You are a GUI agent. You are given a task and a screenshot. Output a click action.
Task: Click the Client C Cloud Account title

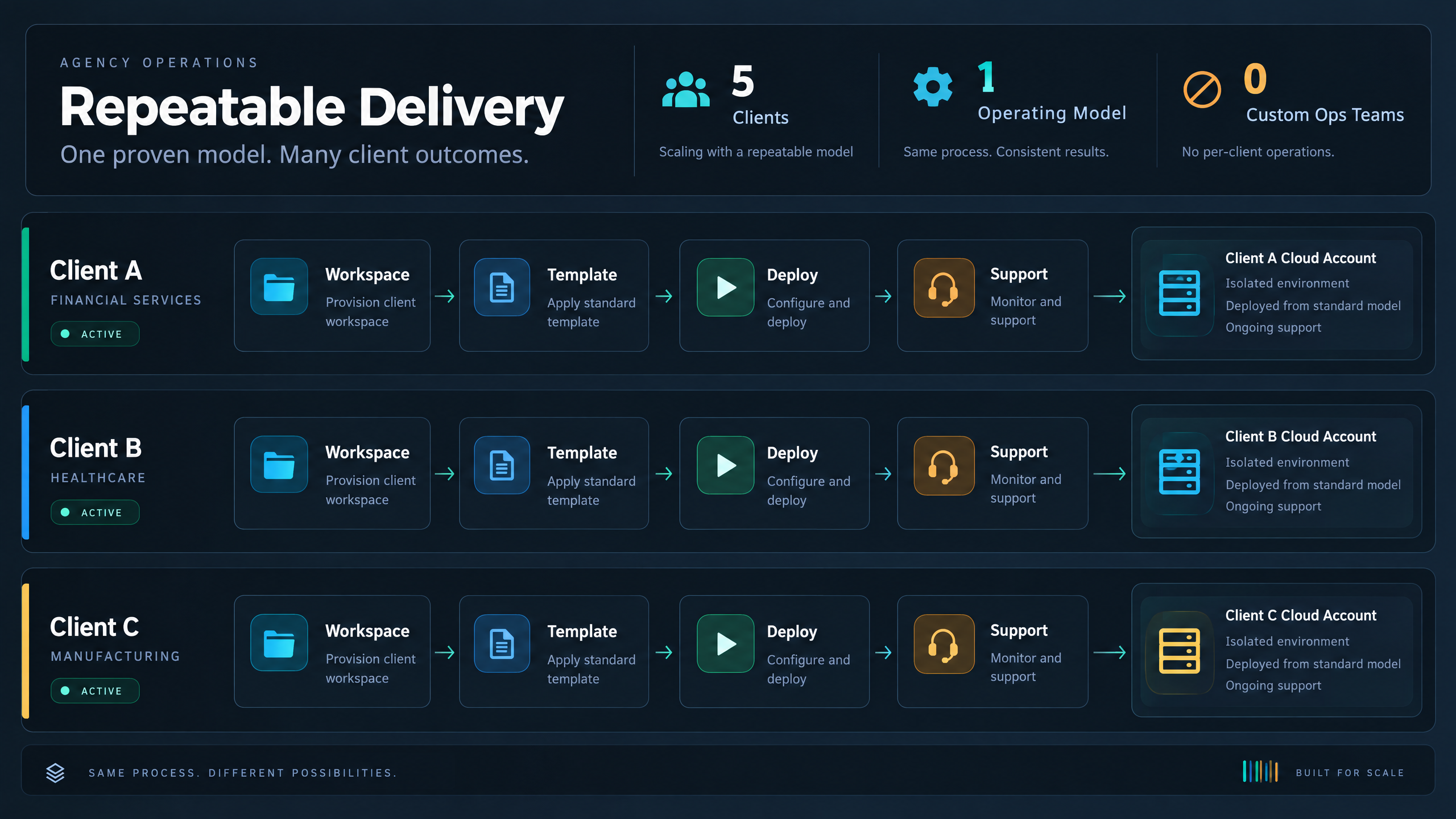(x=1300, y=615)
